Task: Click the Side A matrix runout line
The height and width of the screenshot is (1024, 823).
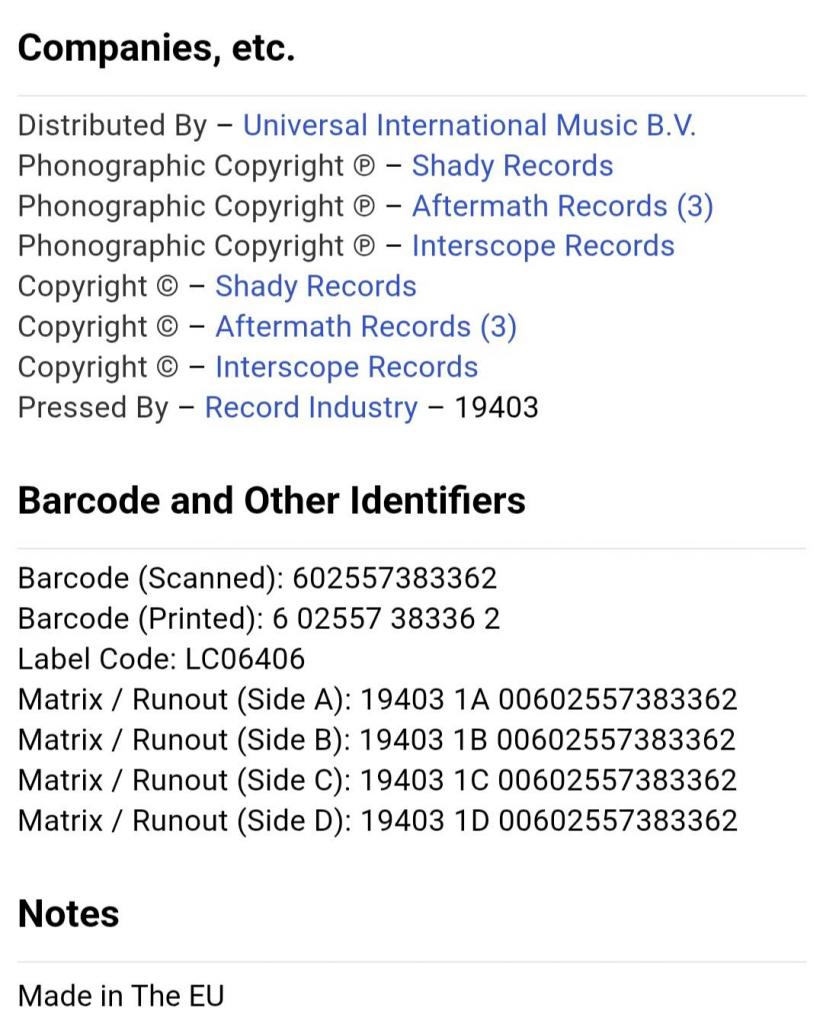Action: pos(377,700)
